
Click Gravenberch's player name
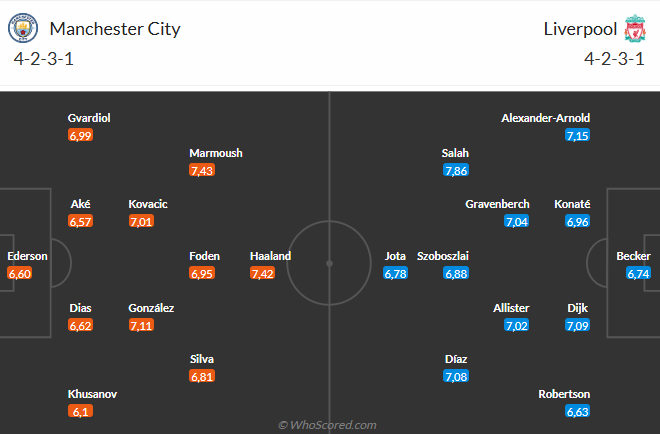tap(497, 204)
